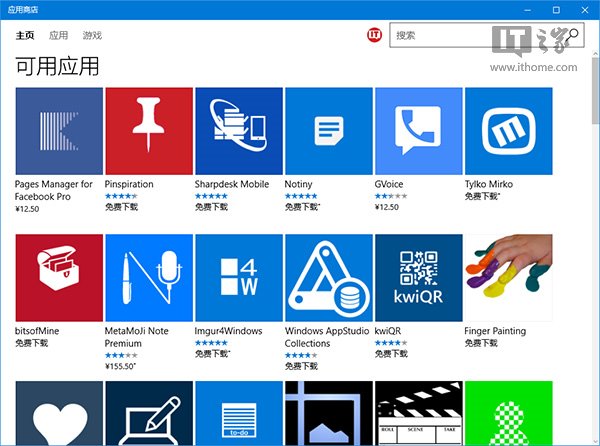Maximize the 应用商店 window

[x=556, y=10]
